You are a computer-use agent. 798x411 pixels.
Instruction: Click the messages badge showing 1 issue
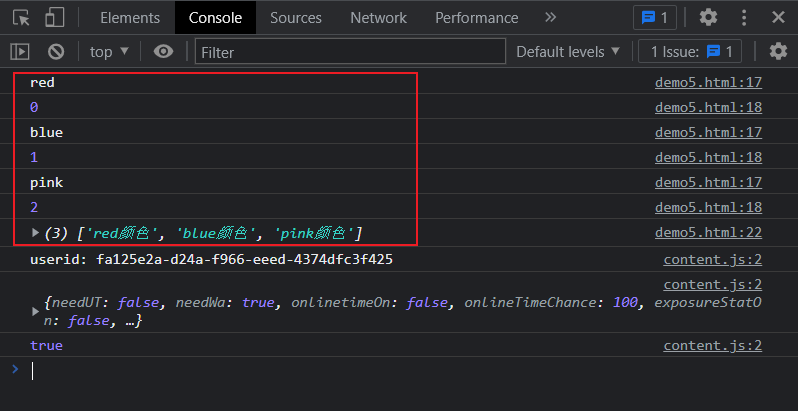pyautogui.click(x=656, y=17)
